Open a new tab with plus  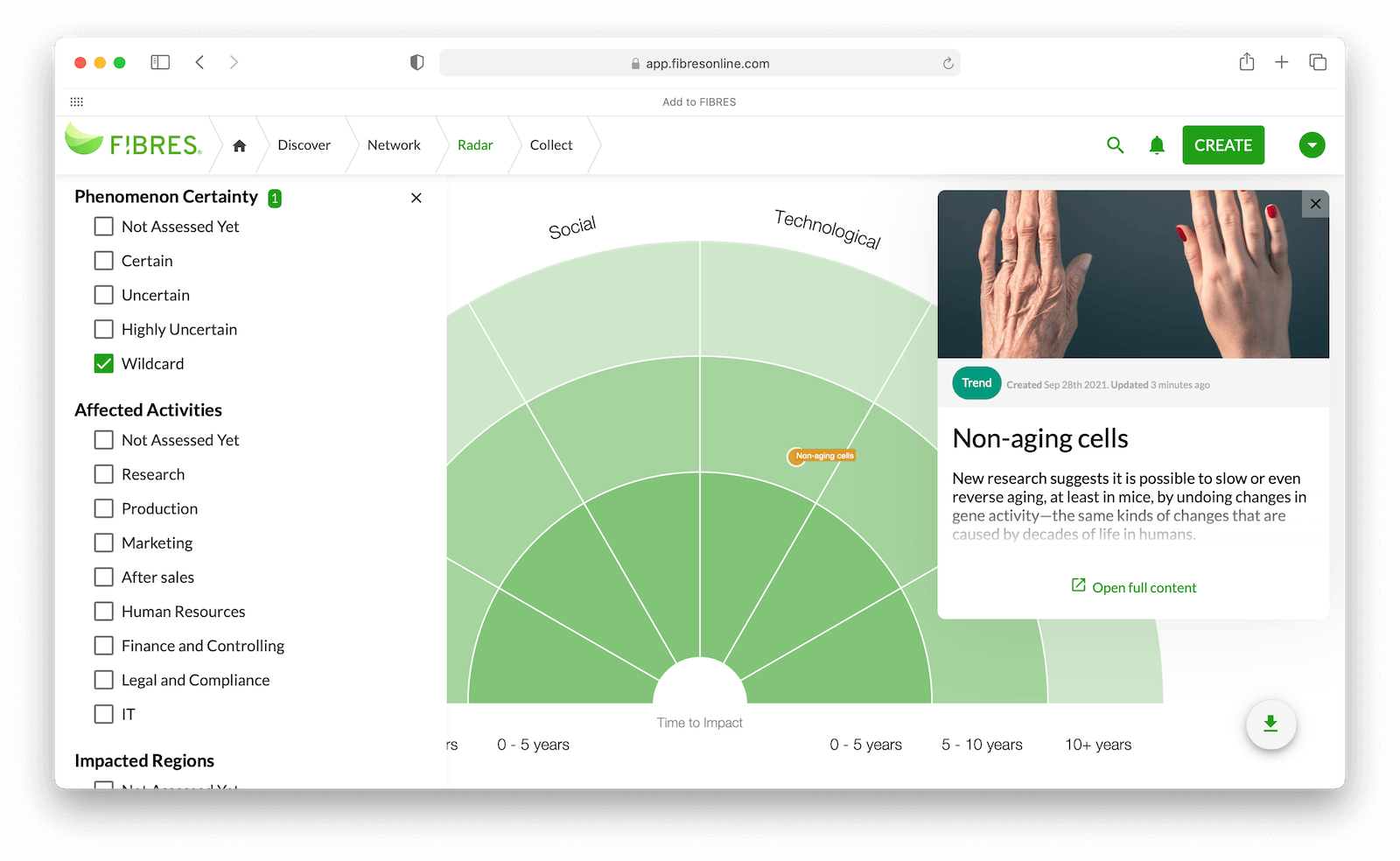pos(1282,62)
